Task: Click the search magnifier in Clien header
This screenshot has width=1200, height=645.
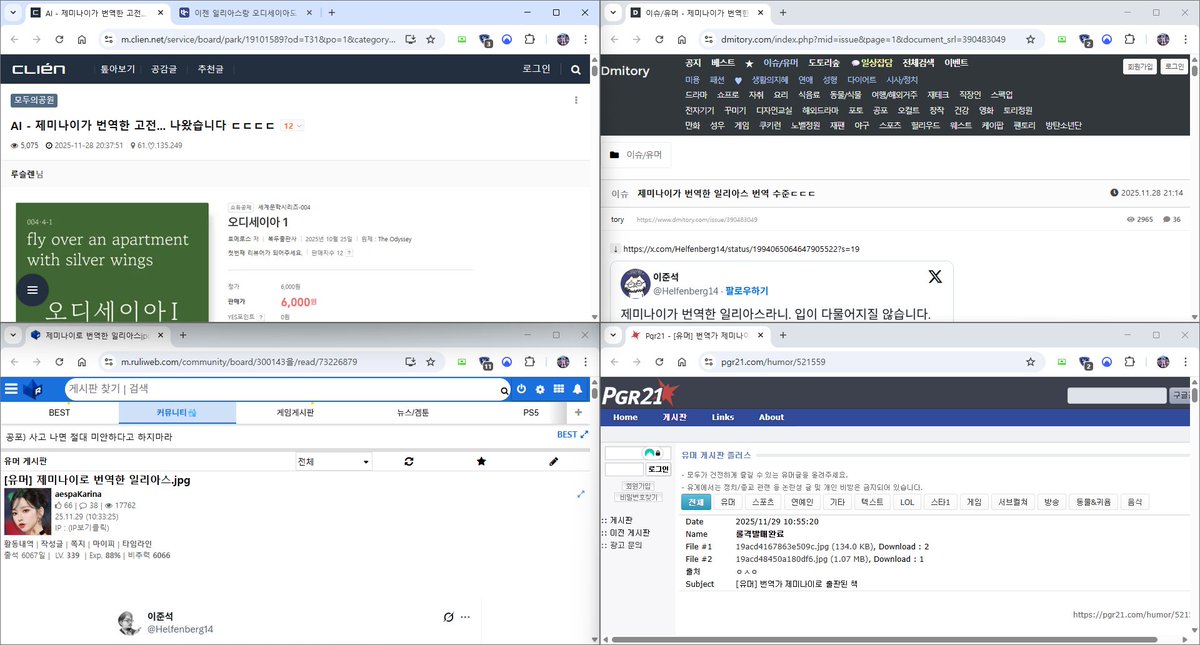Action: tap(575, 69)
